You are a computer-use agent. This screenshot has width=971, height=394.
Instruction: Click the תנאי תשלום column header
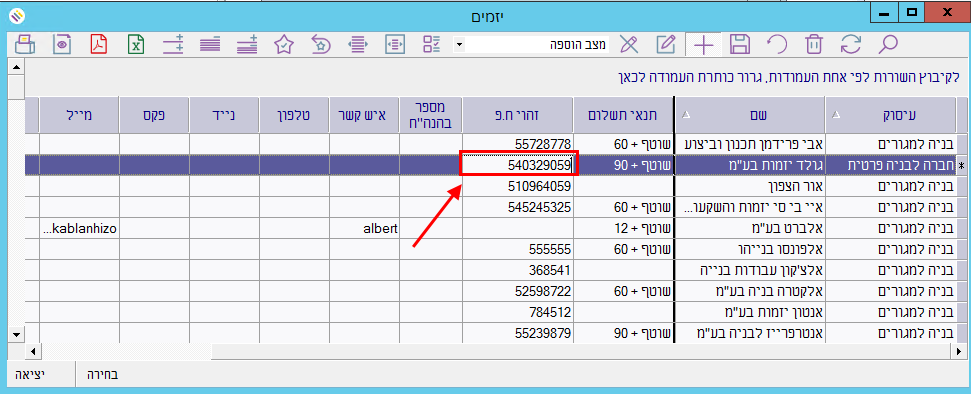623,115
